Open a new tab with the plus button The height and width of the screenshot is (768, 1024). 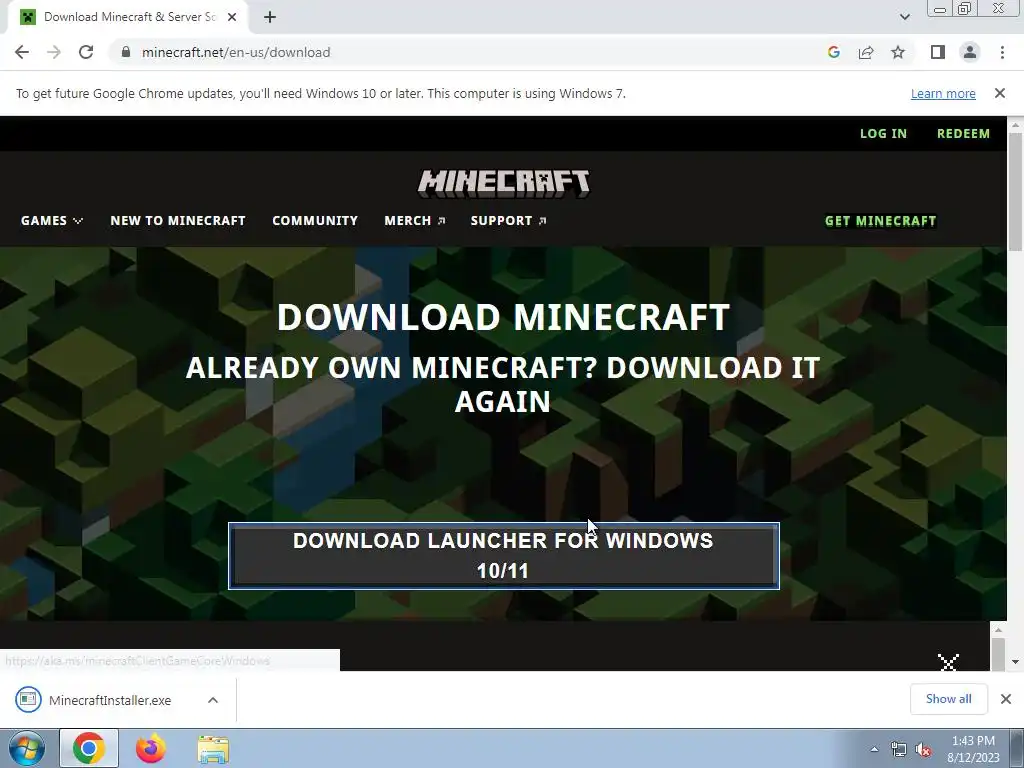click(270, 17)
